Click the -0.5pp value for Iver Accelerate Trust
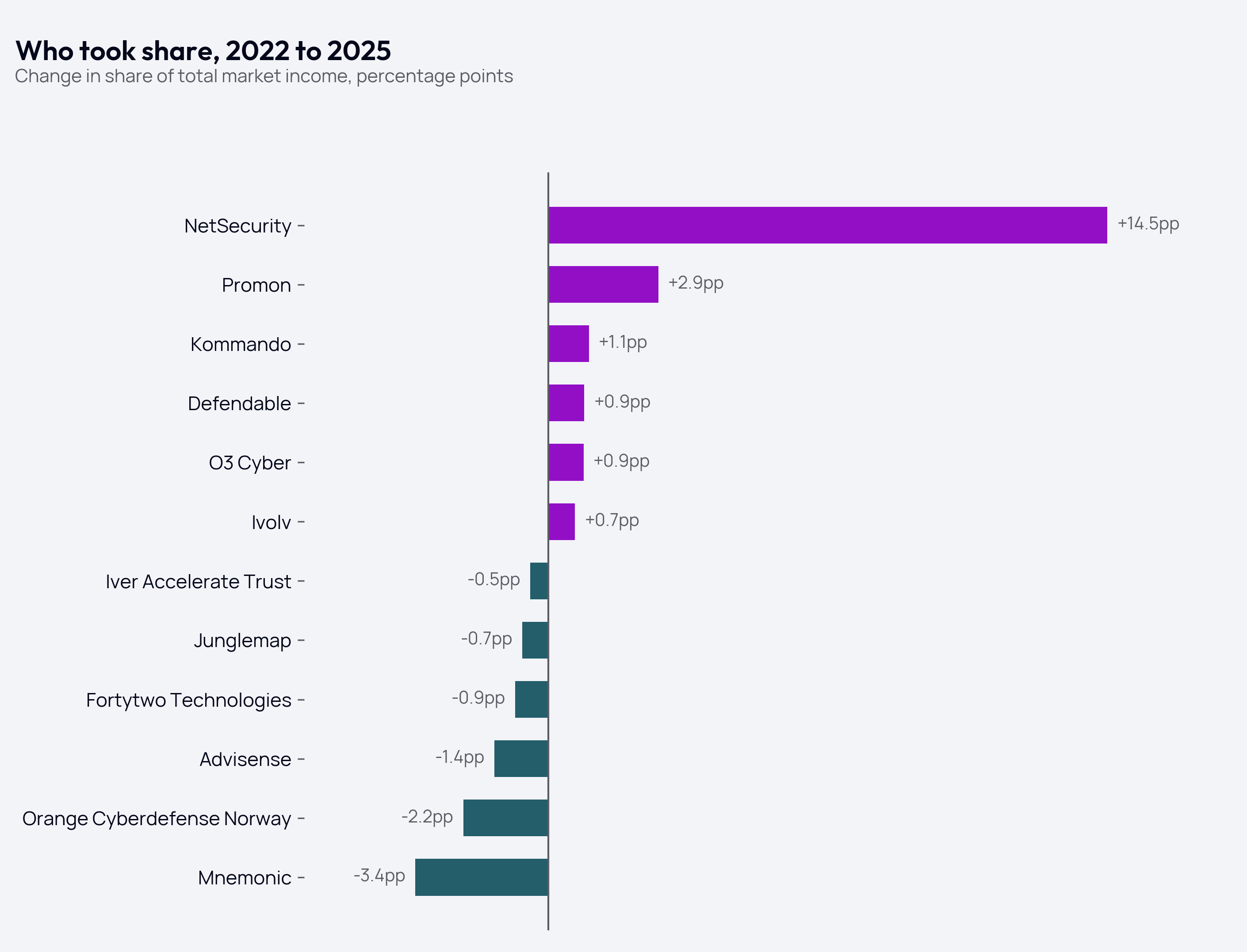 coord(493,580)
